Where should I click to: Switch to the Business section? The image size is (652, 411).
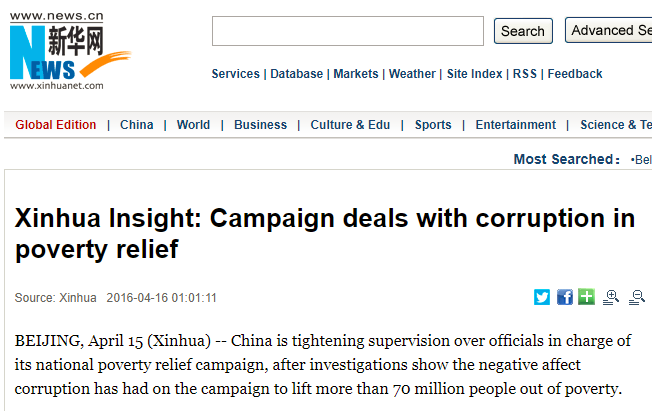coord(260,125)
